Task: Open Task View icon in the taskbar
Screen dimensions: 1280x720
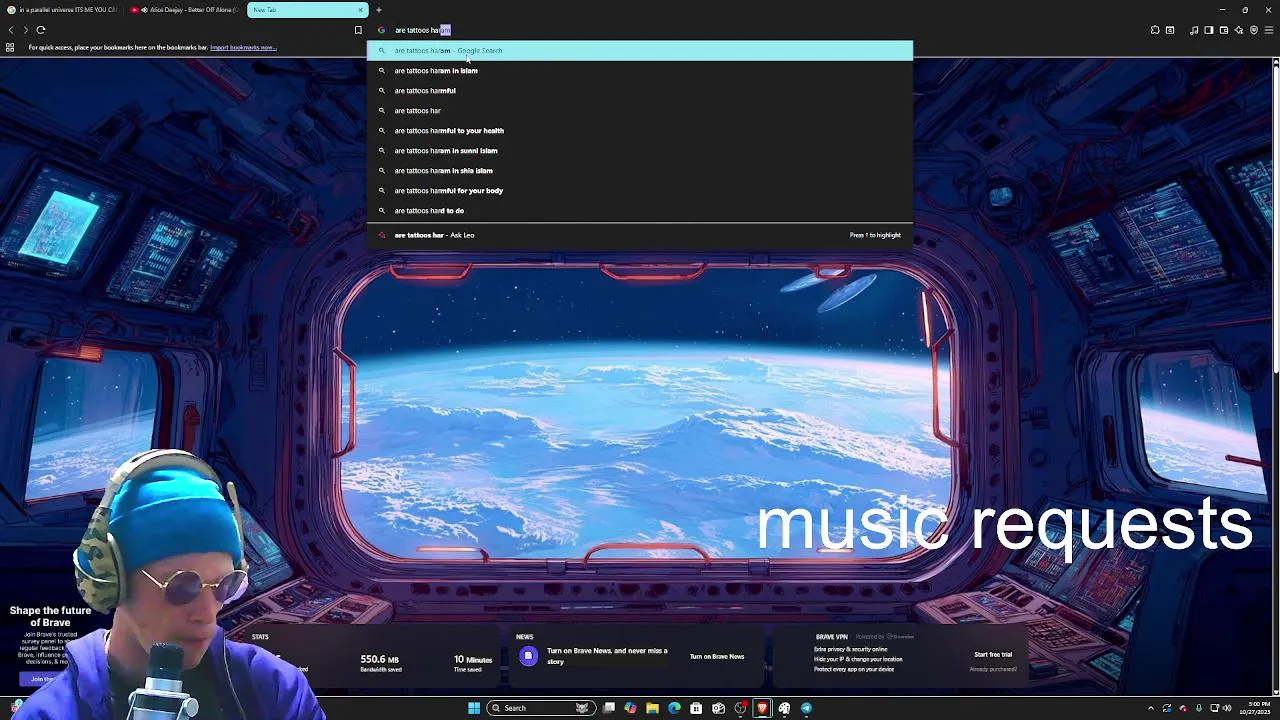Action: coord(608,708)
